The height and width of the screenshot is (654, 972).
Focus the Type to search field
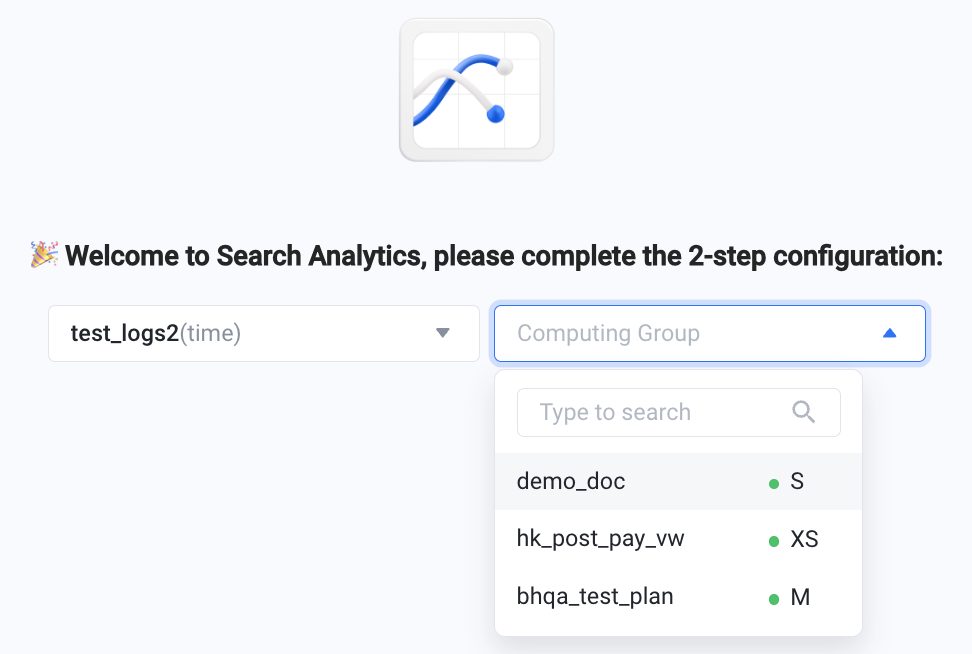tap(679, 412)
